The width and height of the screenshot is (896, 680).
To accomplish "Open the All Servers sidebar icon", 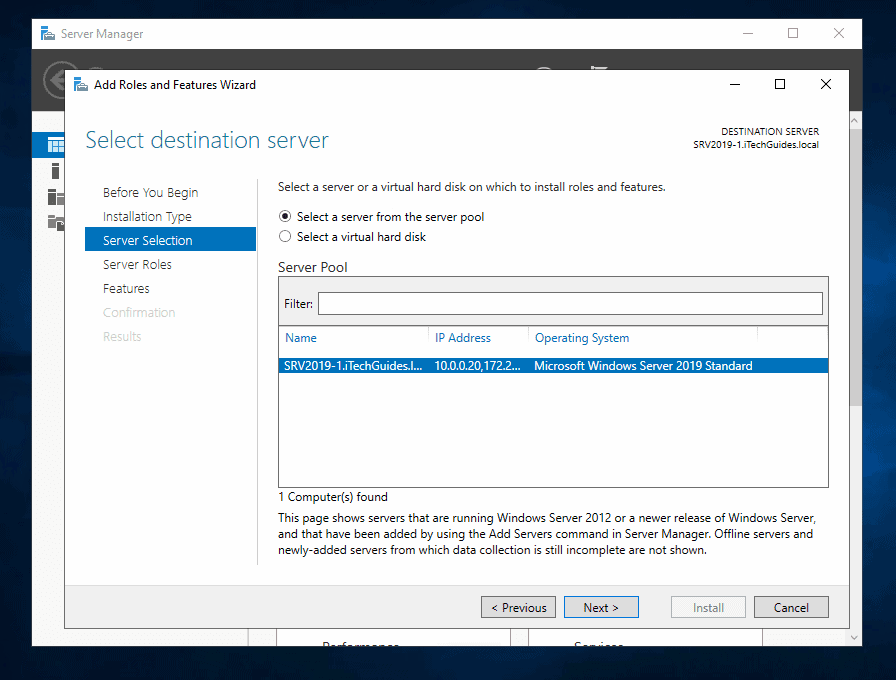I will 55,196.
